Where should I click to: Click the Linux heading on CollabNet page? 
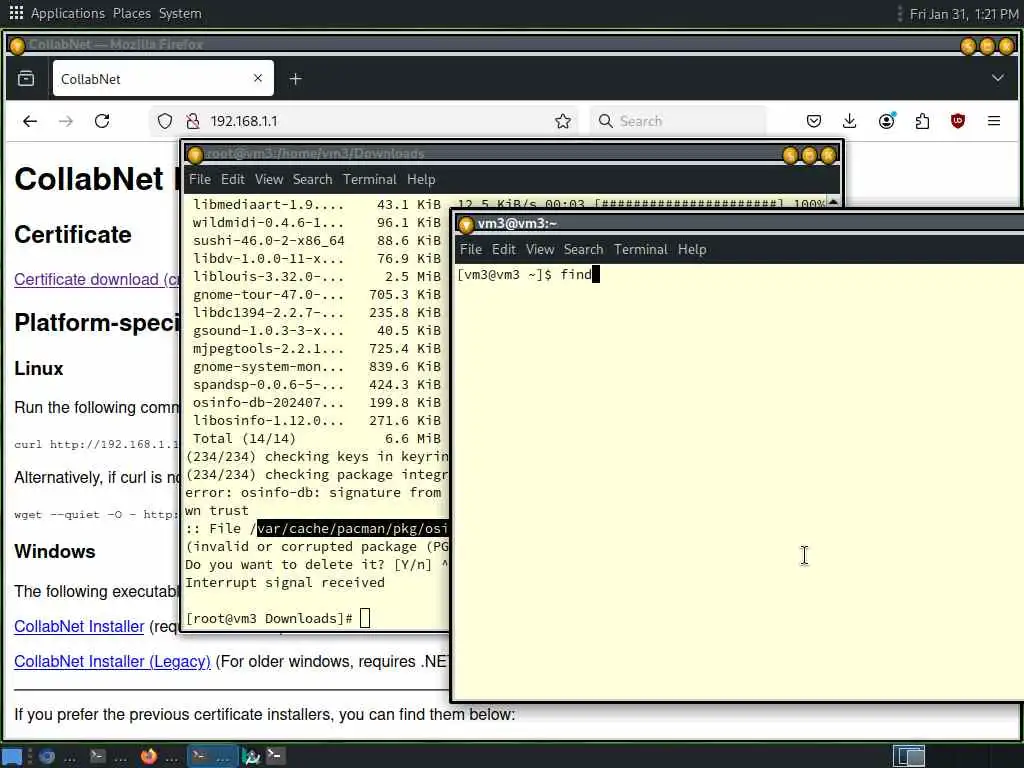click(x=39, y=368)
